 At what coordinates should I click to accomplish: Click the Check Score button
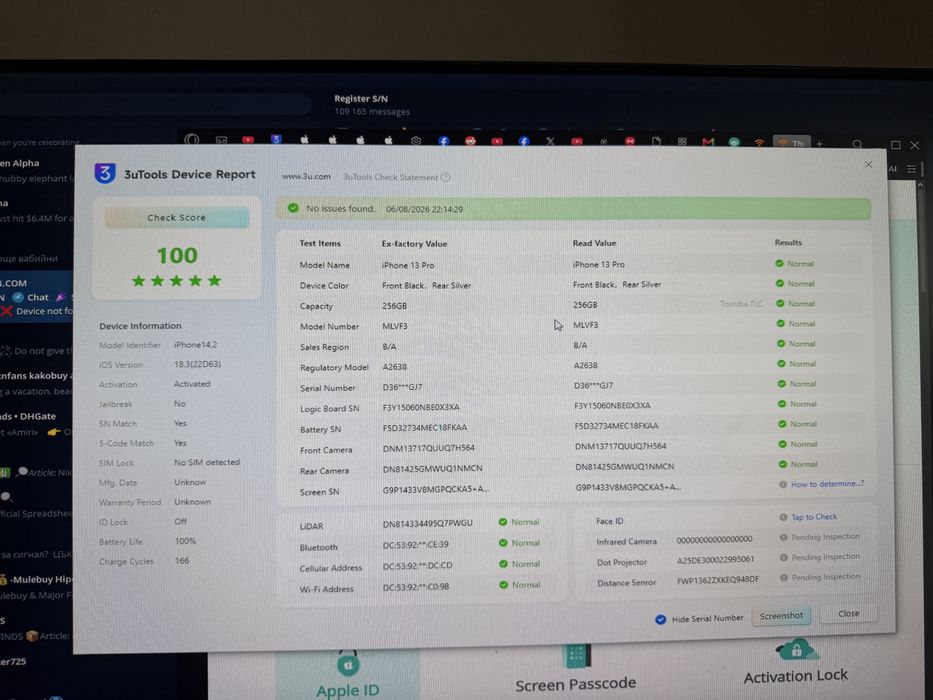tap(177, 218)
